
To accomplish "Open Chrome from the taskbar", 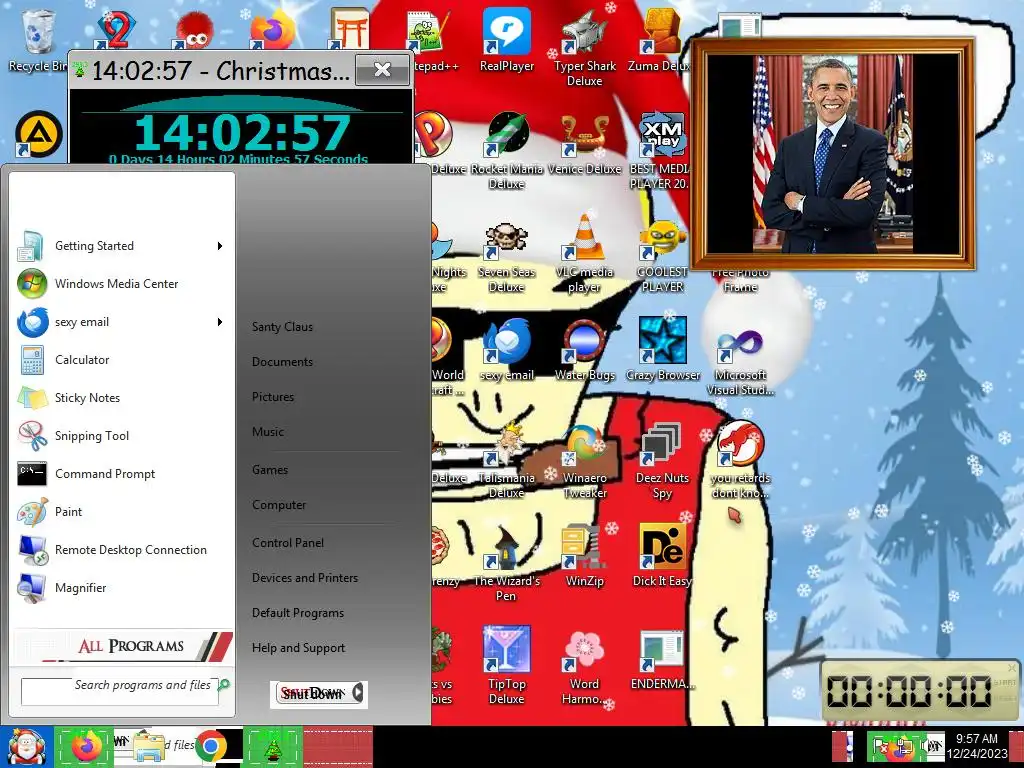I will tap(210, 746).
